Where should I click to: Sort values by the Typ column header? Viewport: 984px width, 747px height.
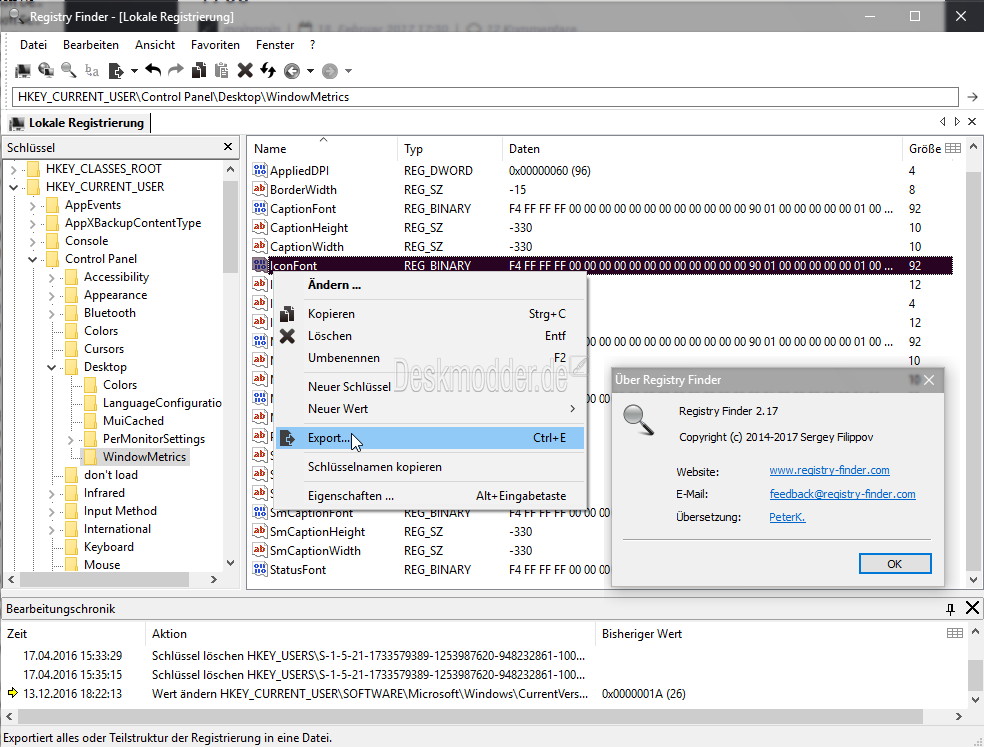coord(449,148)
